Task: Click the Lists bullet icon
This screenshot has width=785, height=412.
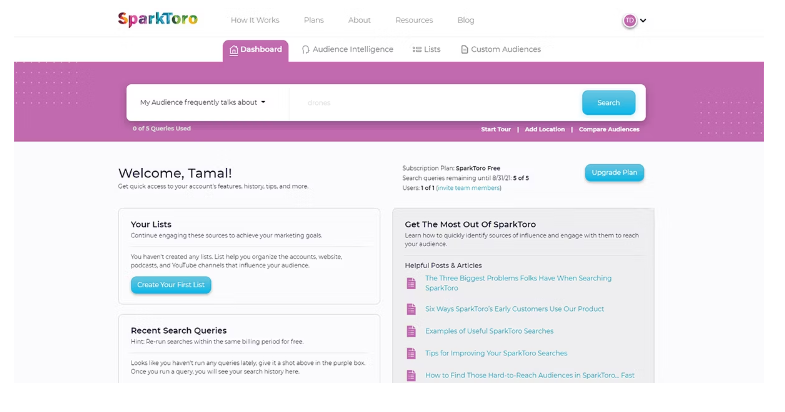Action: [x=417, y=50]
